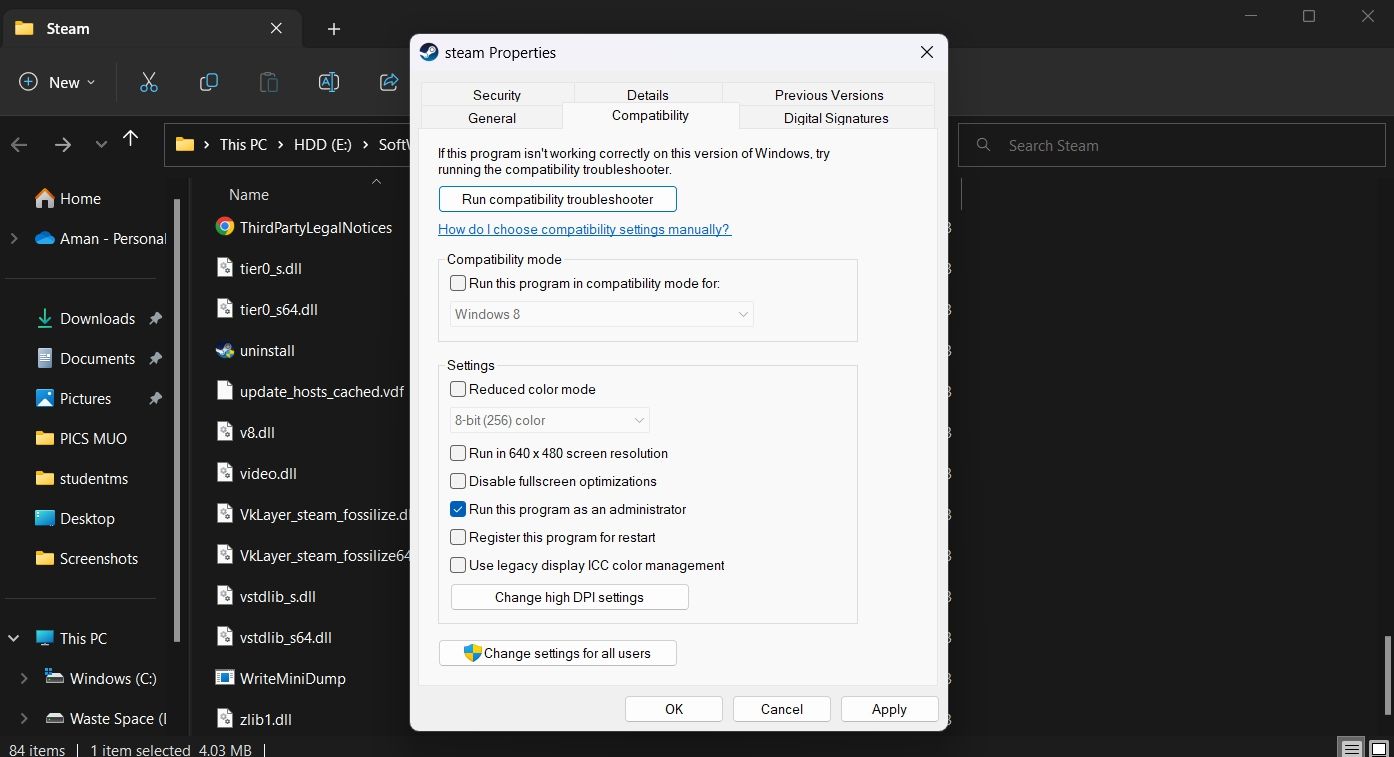Tick the Reduced color mode checkbox
1394x757 pixels.
(x=458, y=389)
